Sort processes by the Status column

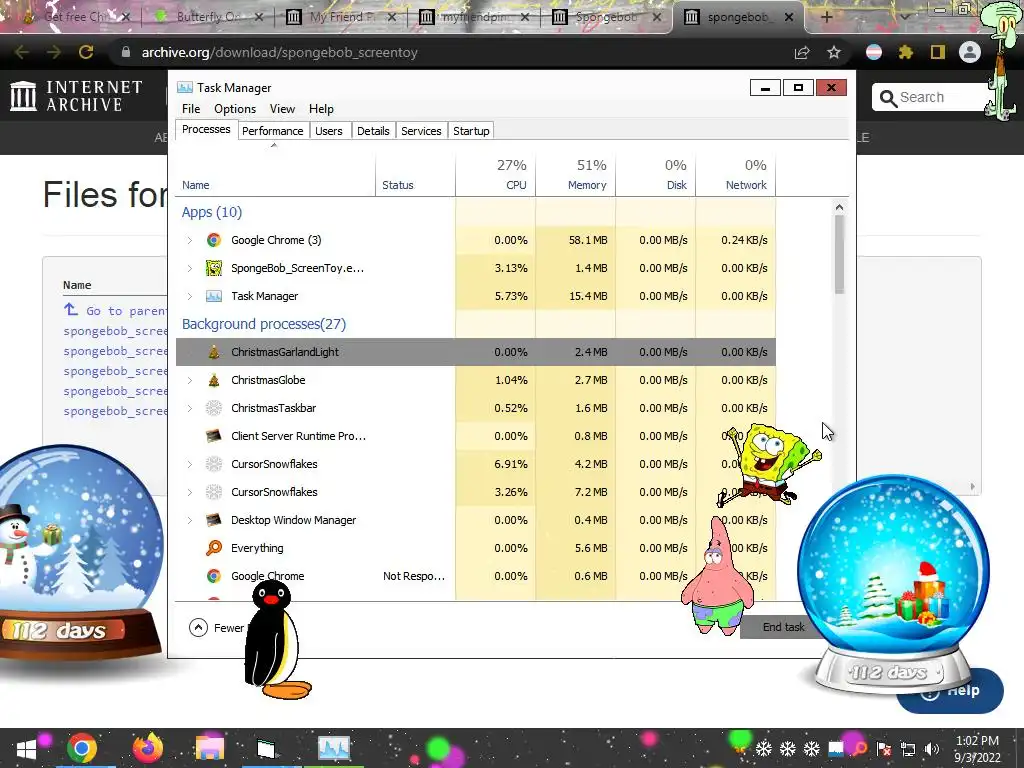415,174
